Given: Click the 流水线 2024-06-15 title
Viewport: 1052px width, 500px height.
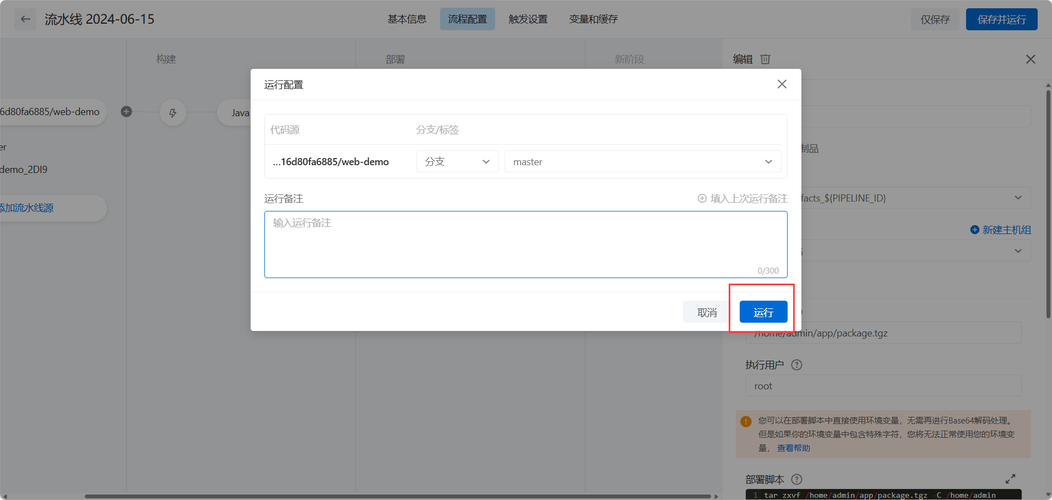Looking at the screenshot, I should coord(99,19).
